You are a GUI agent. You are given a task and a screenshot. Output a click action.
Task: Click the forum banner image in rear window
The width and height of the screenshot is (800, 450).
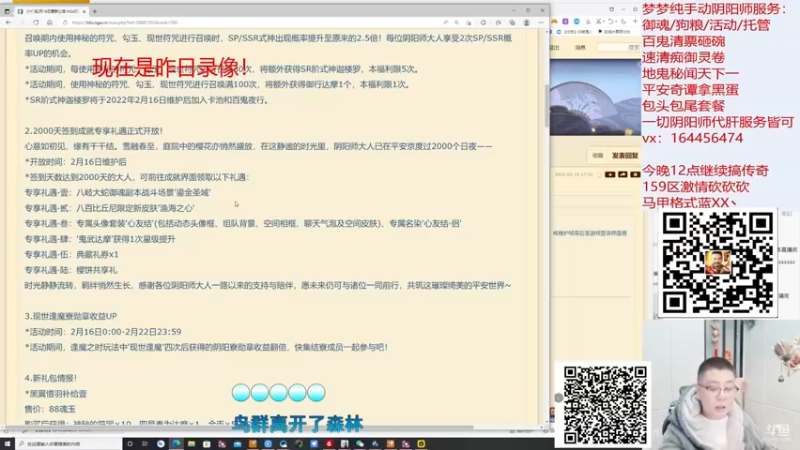(595, 97)
